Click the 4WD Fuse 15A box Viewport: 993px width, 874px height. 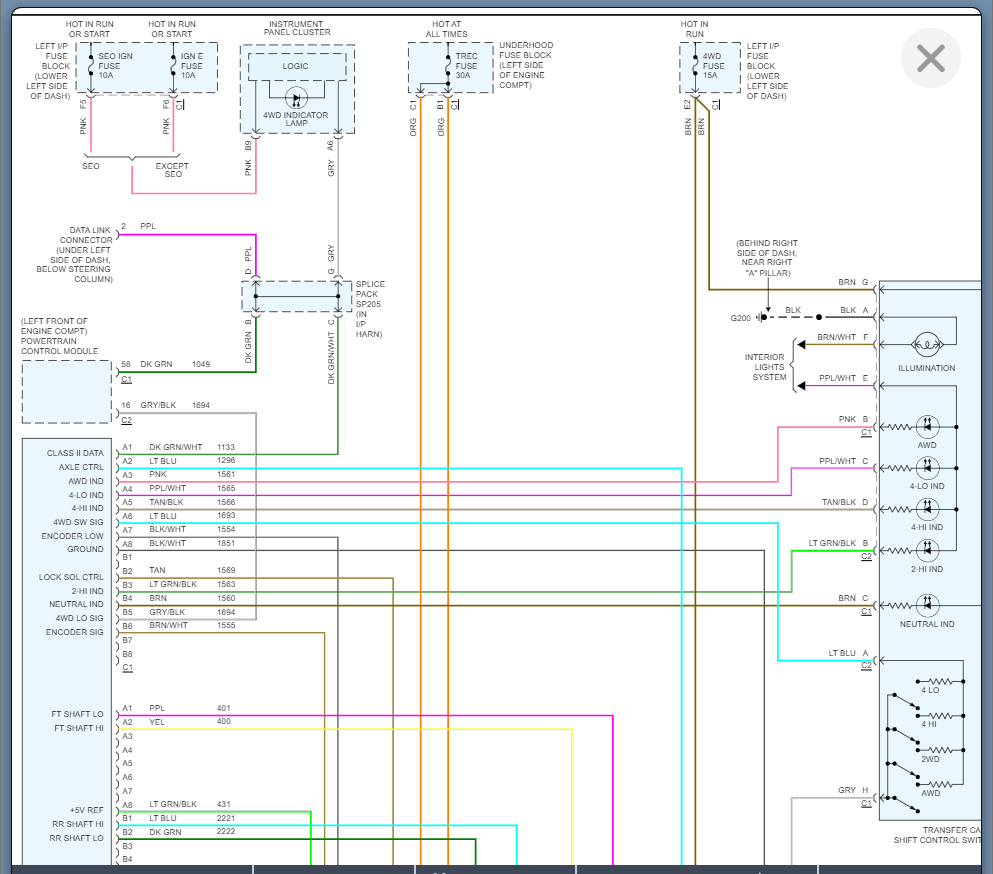[709, 68]
